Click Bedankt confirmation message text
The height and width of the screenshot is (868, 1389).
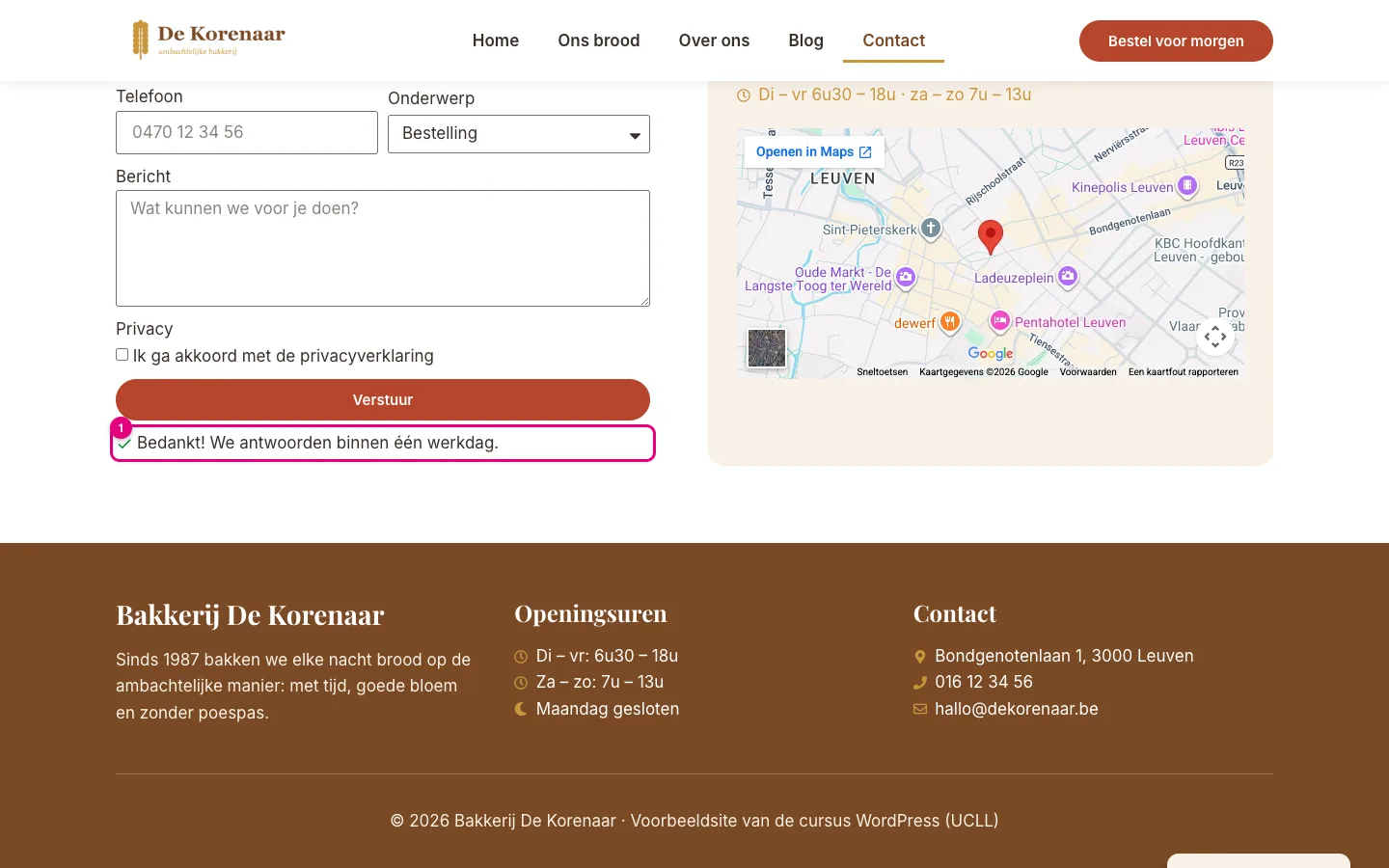(317, 443)
